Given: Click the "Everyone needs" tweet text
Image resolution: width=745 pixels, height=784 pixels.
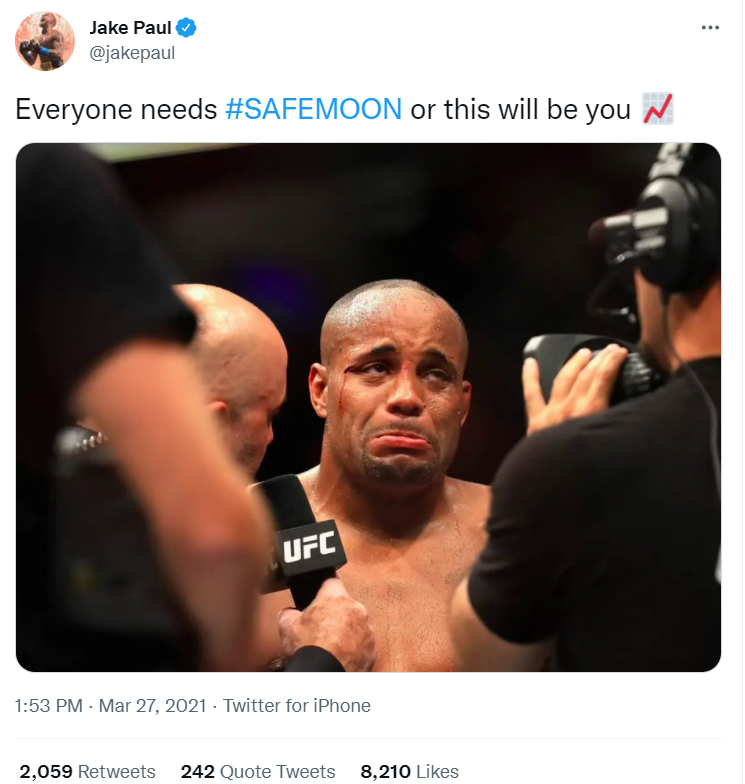Looking at the screenshot, I should [116, 110].
